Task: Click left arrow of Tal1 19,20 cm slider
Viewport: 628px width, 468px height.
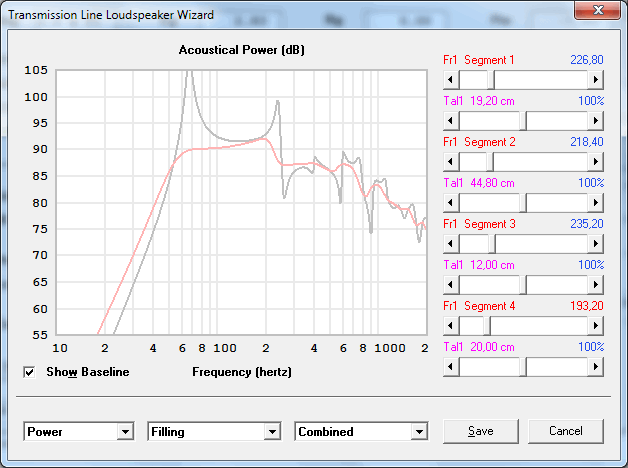Action: point(451,121)
